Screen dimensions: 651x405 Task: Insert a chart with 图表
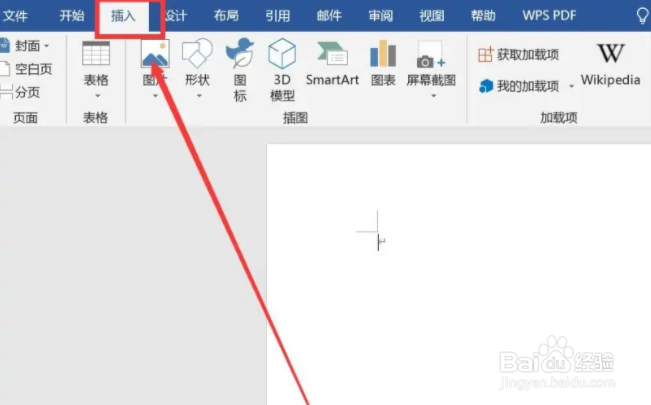click(x=383, y=62)
